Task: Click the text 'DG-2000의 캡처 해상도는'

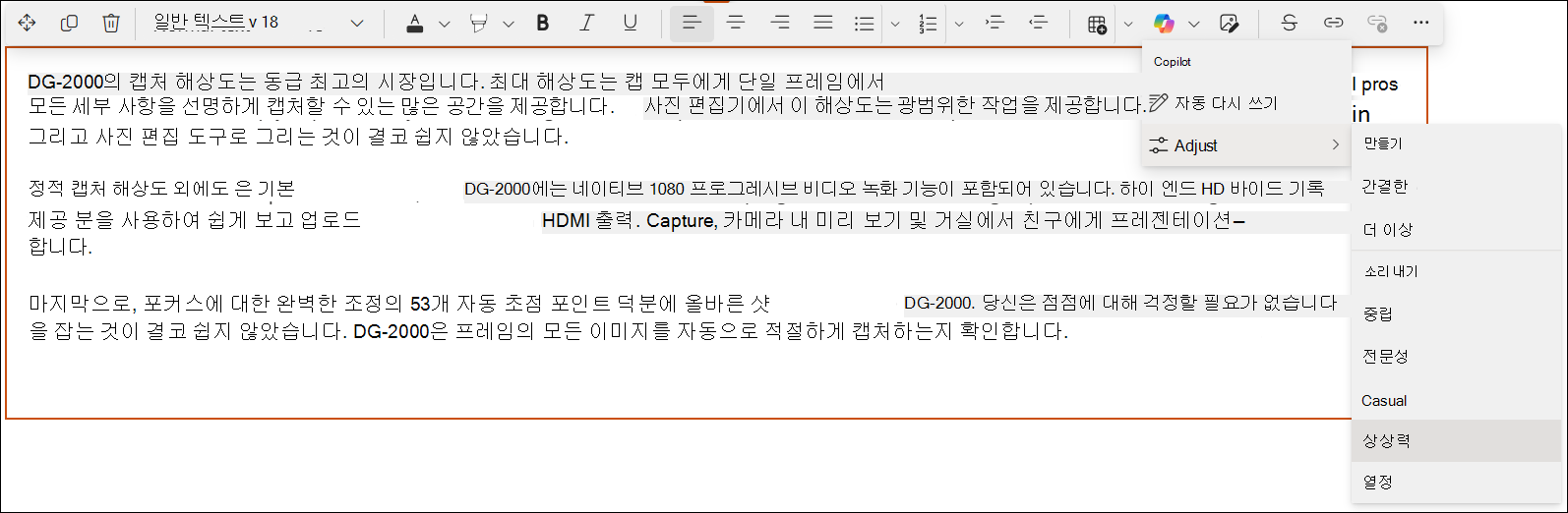Action: tap(142, 82)
